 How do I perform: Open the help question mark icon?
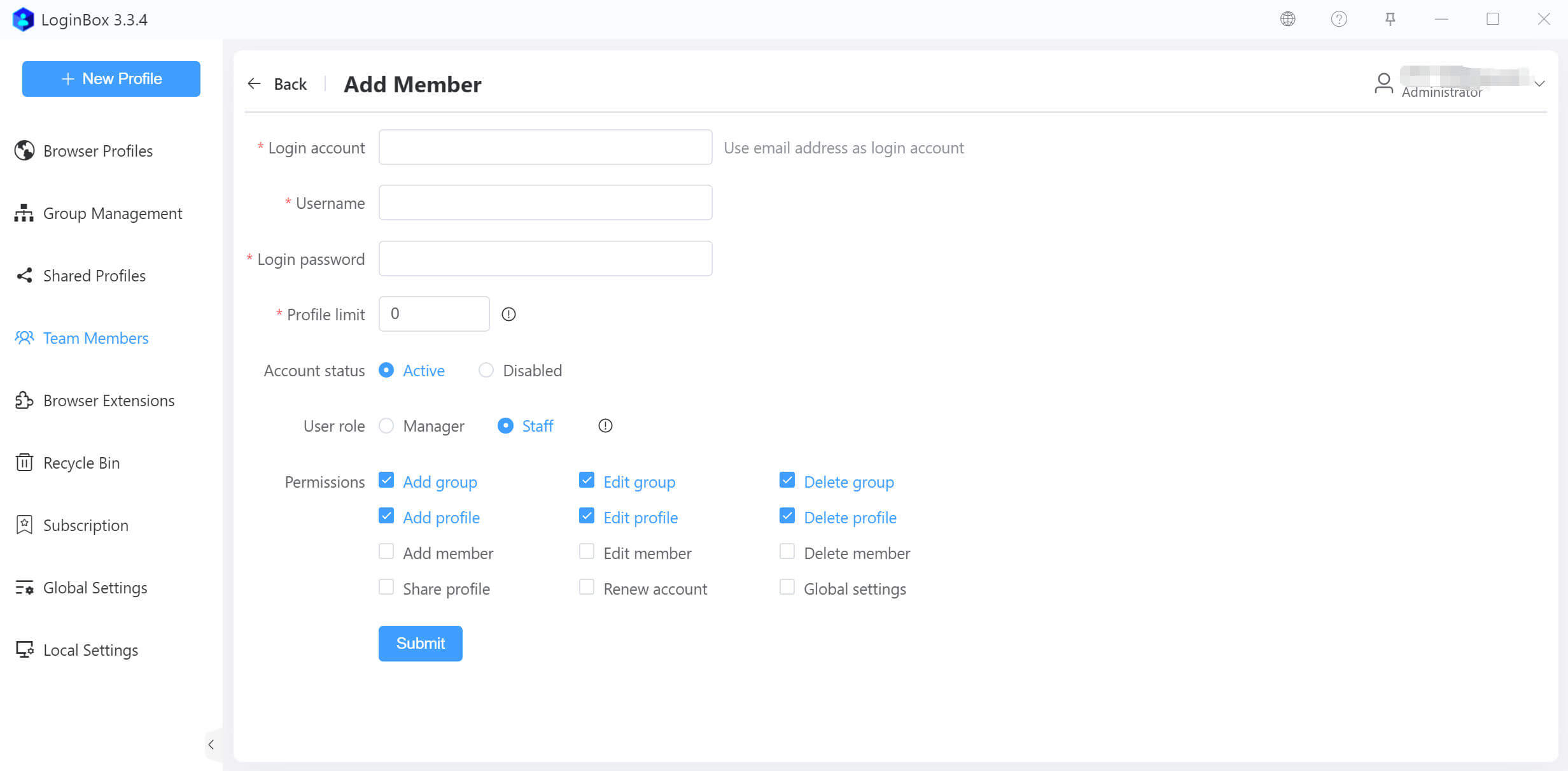1339,19
